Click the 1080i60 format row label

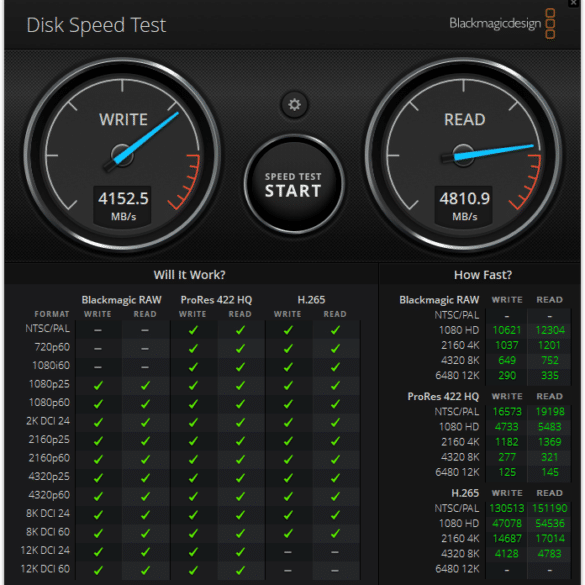coord(51,365)
